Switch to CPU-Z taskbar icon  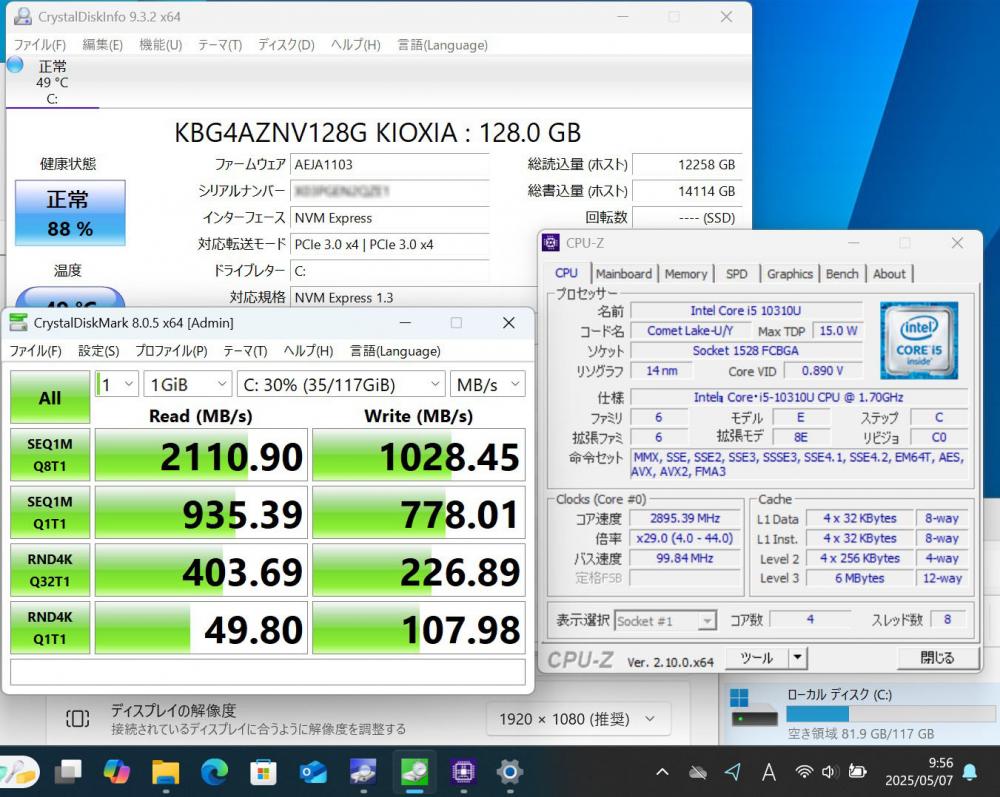463,772
